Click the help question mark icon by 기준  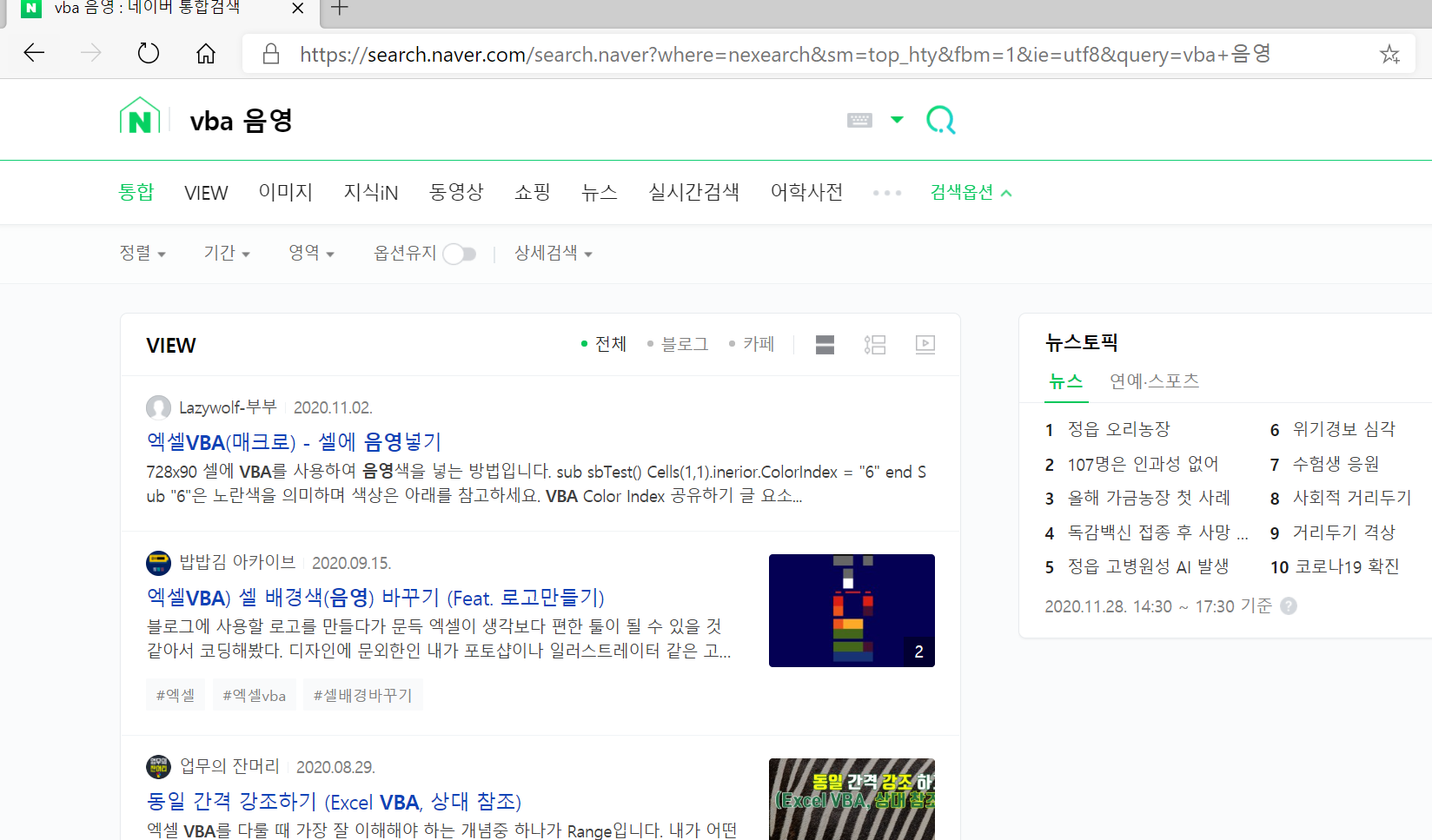[1289, 606]
